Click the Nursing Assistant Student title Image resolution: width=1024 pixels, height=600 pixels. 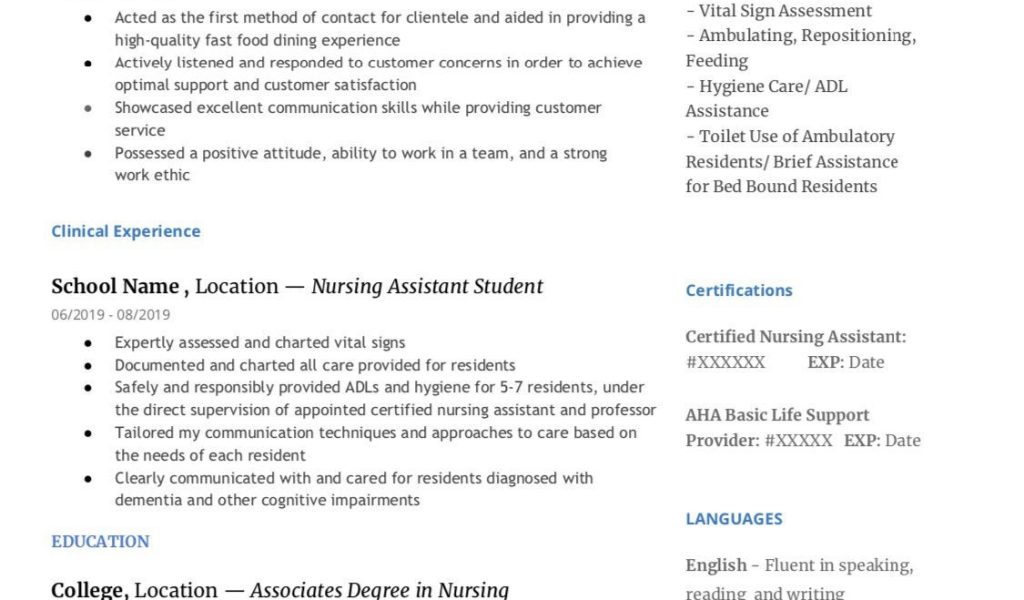pos(427,286)
